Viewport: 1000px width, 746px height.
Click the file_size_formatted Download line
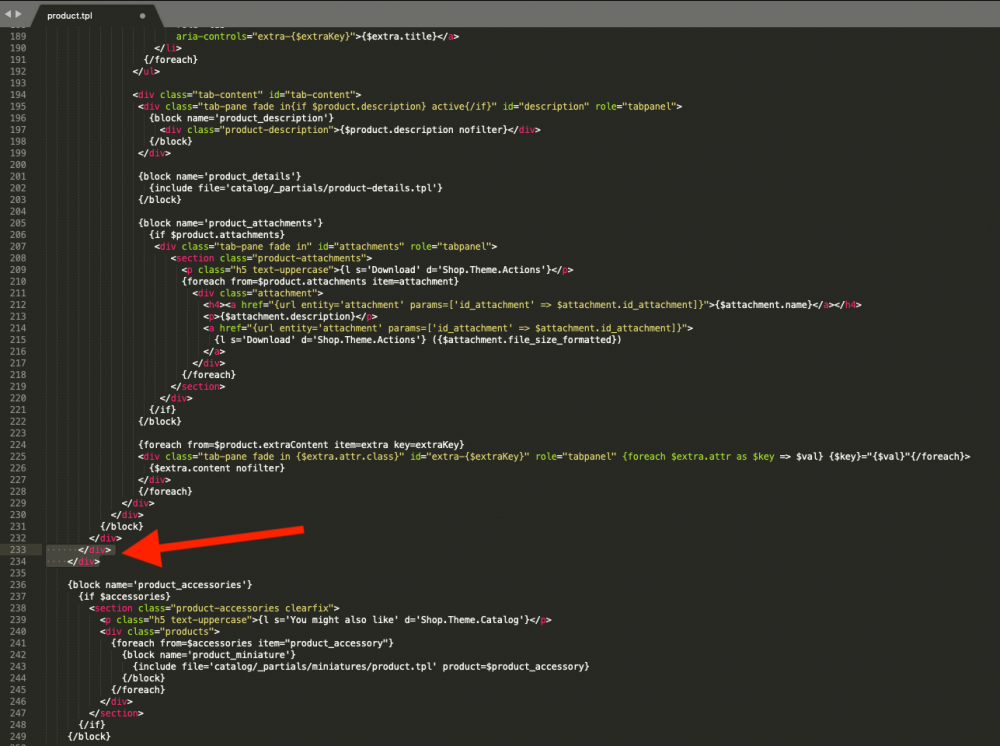coord(418,340)
